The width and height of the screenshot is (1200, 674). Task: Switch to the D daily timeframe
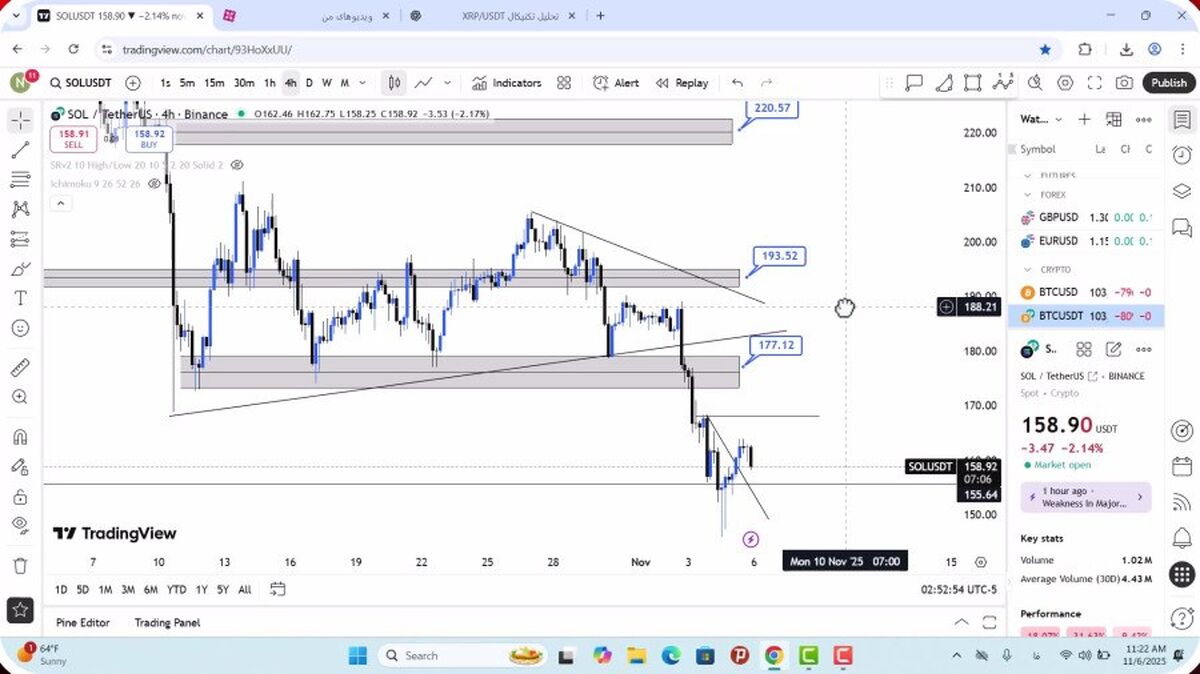[309, 83]
